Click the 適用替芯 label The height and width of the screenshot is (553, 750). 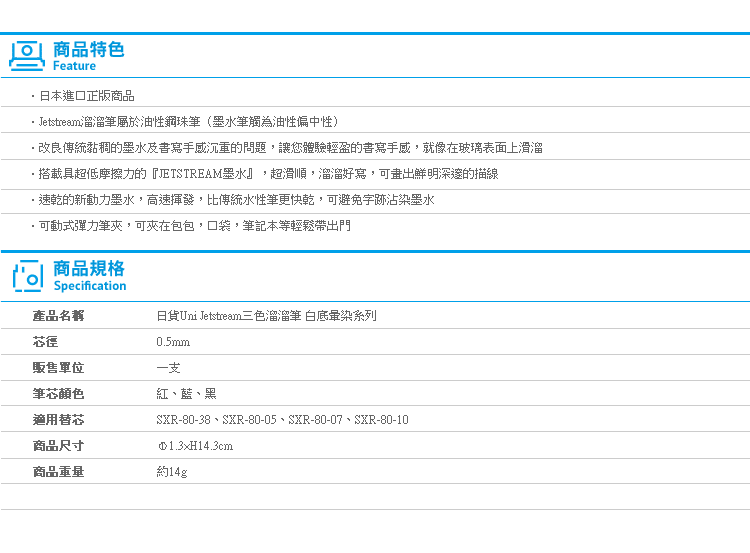point(58,420)
